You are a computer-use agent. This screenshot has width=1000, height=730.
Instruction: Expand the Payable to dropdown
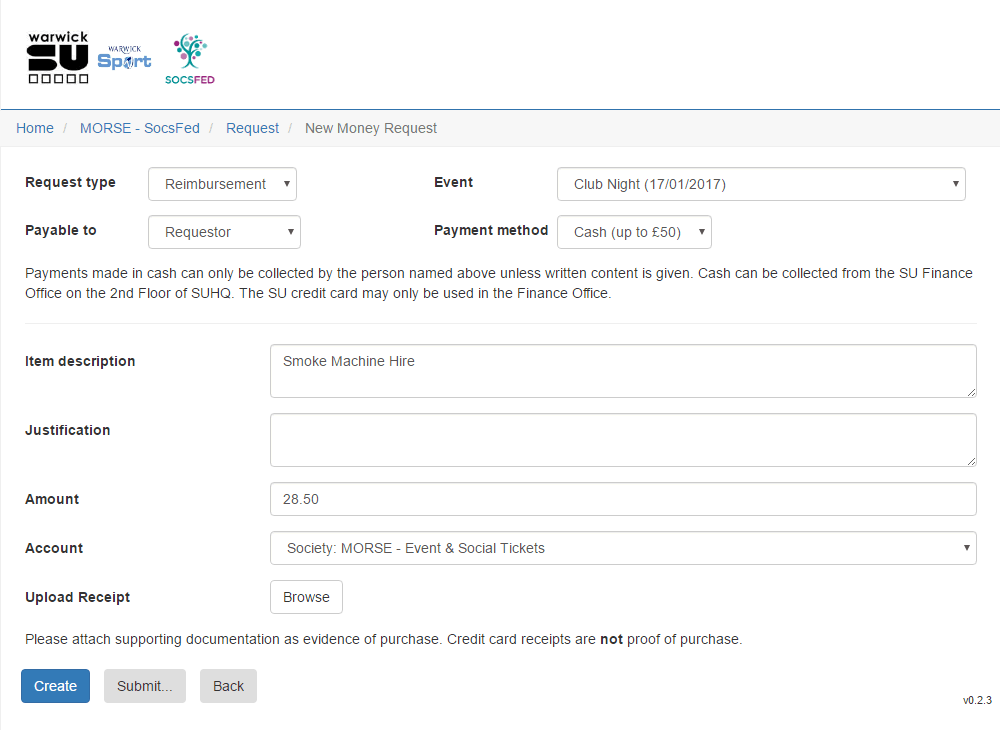coord(224,232)
